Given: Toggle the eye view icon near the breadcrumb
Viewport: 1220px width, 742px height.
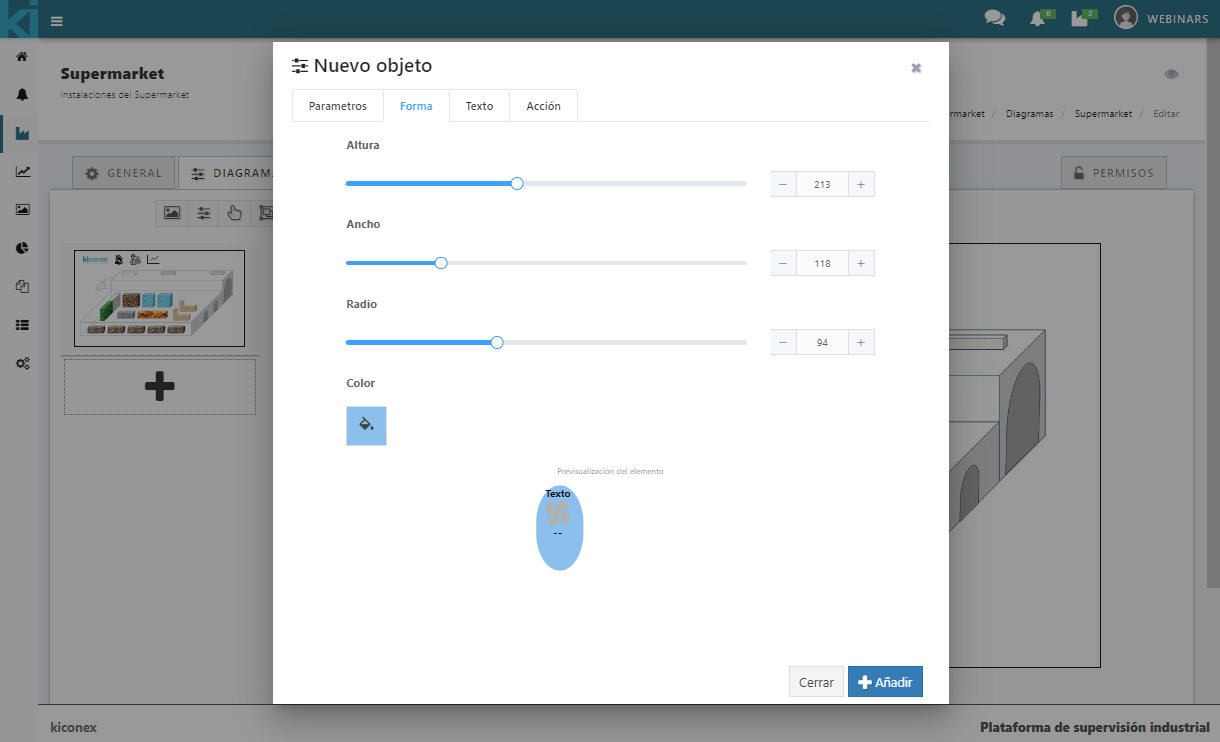Looking at the screenshot, I should pos(1171,75).
